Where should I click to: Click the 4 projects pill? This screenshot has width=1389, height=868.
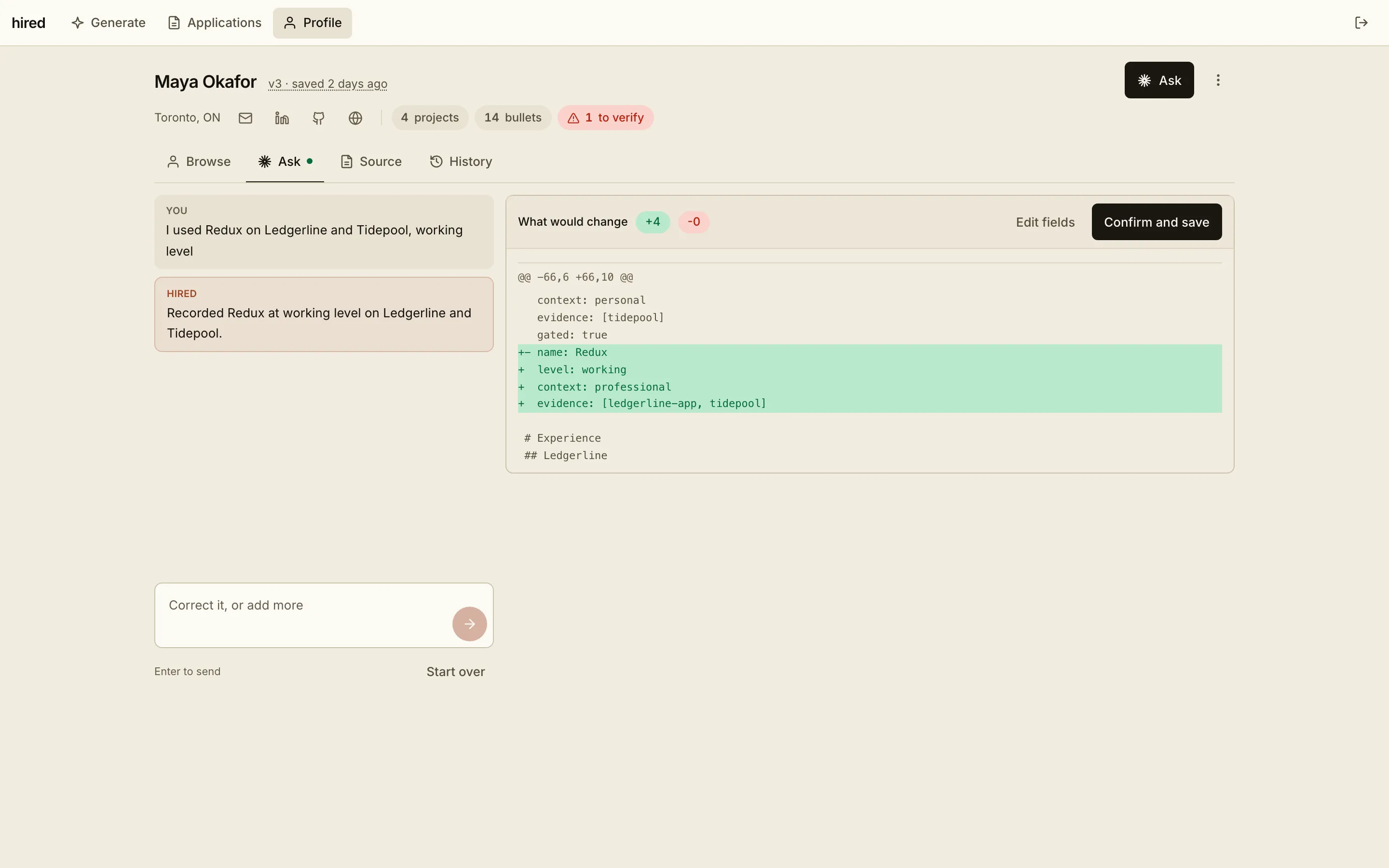point(430,118)
